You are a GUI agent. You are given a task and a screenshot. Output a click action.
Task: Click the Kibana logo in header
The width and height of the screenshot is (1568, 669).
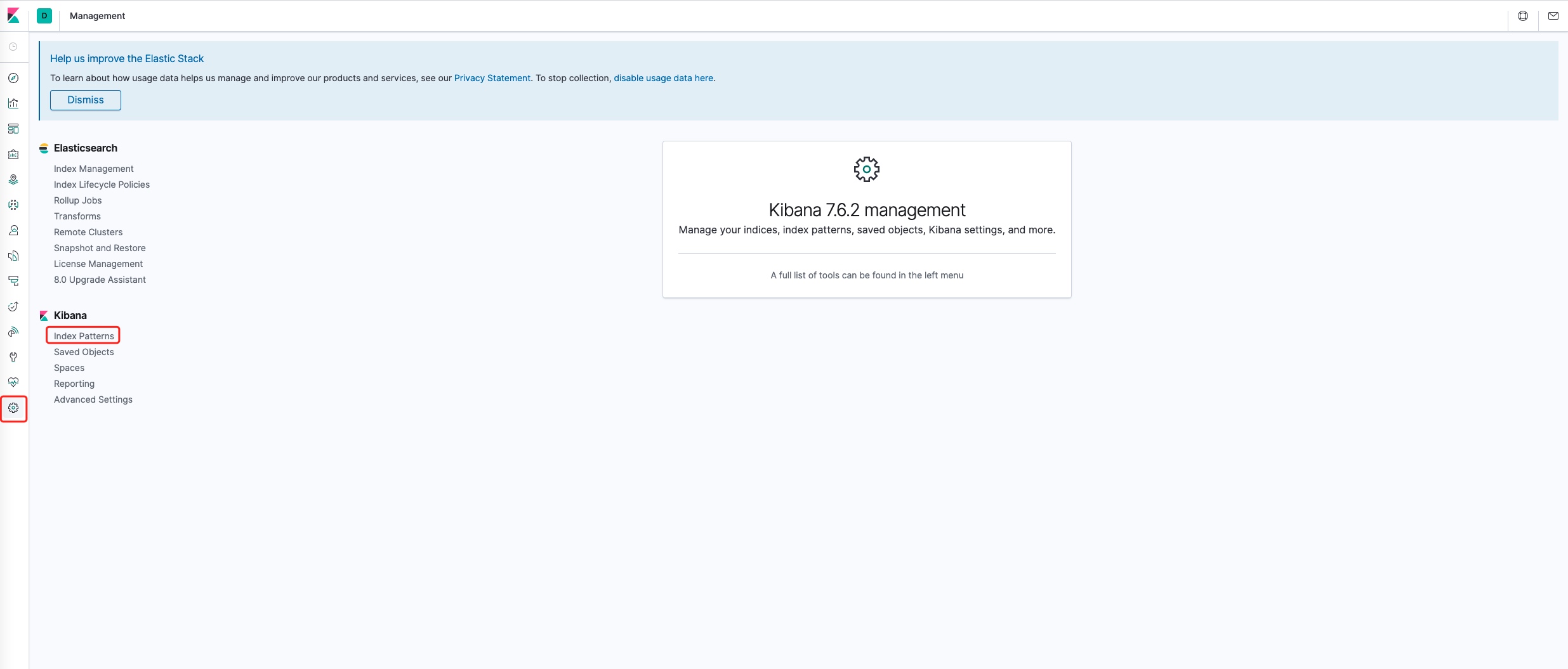[13, 15]
